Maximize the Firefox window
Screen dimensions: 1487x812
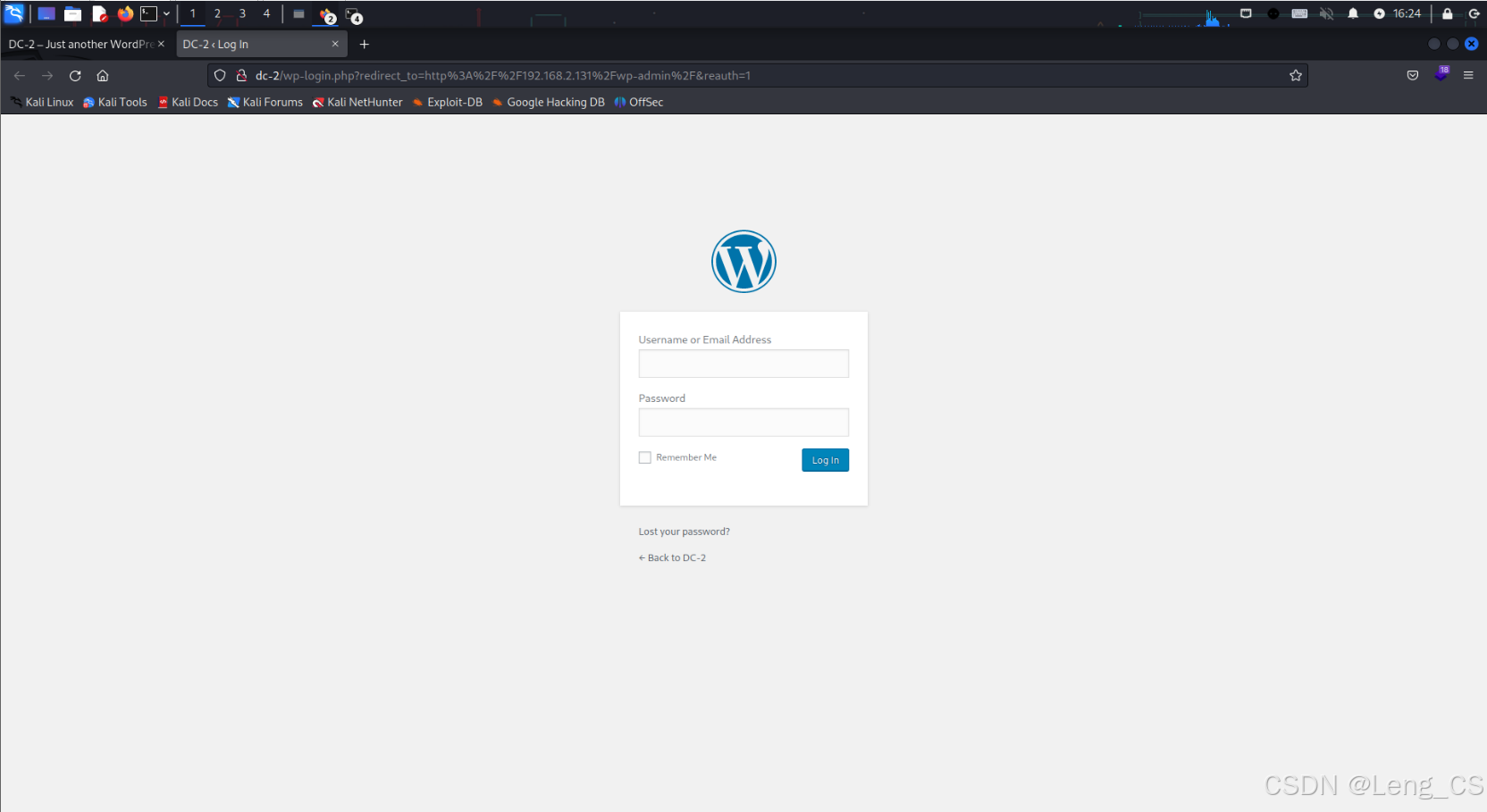[x=1453, y=44]
